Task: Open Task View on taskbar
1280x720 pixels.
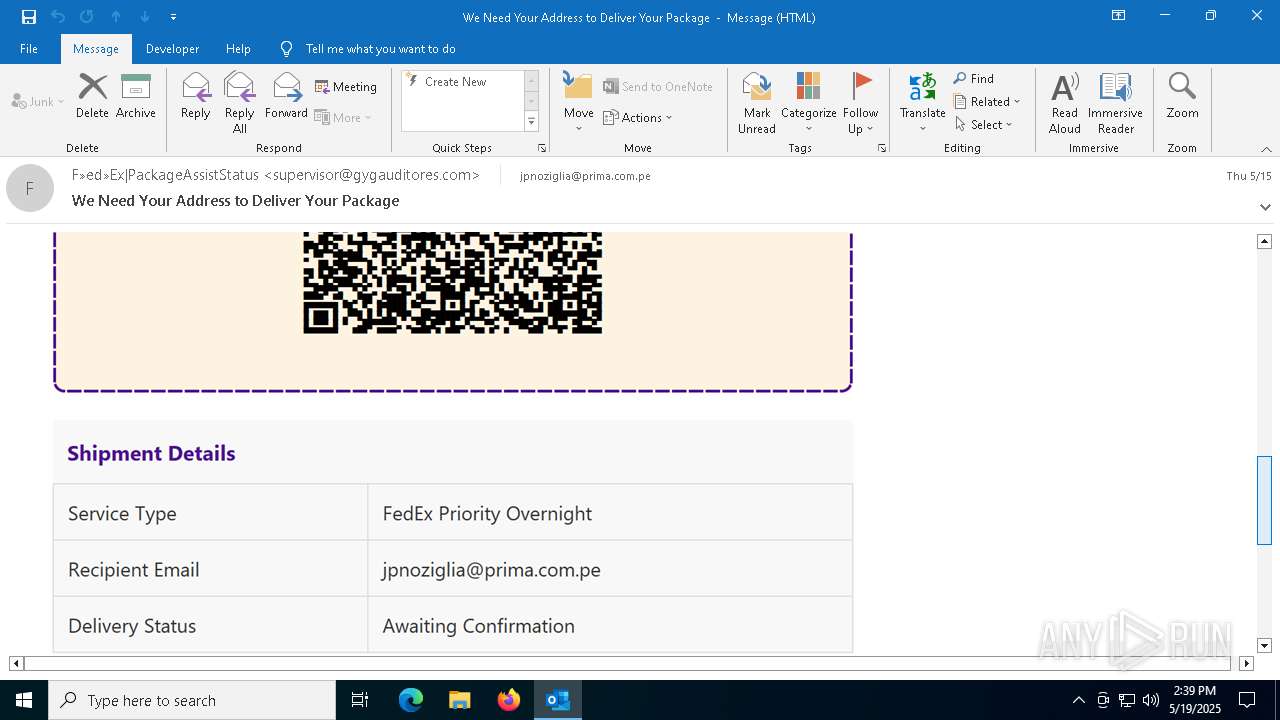Action: pyautogui.click(x=360, y=700)
